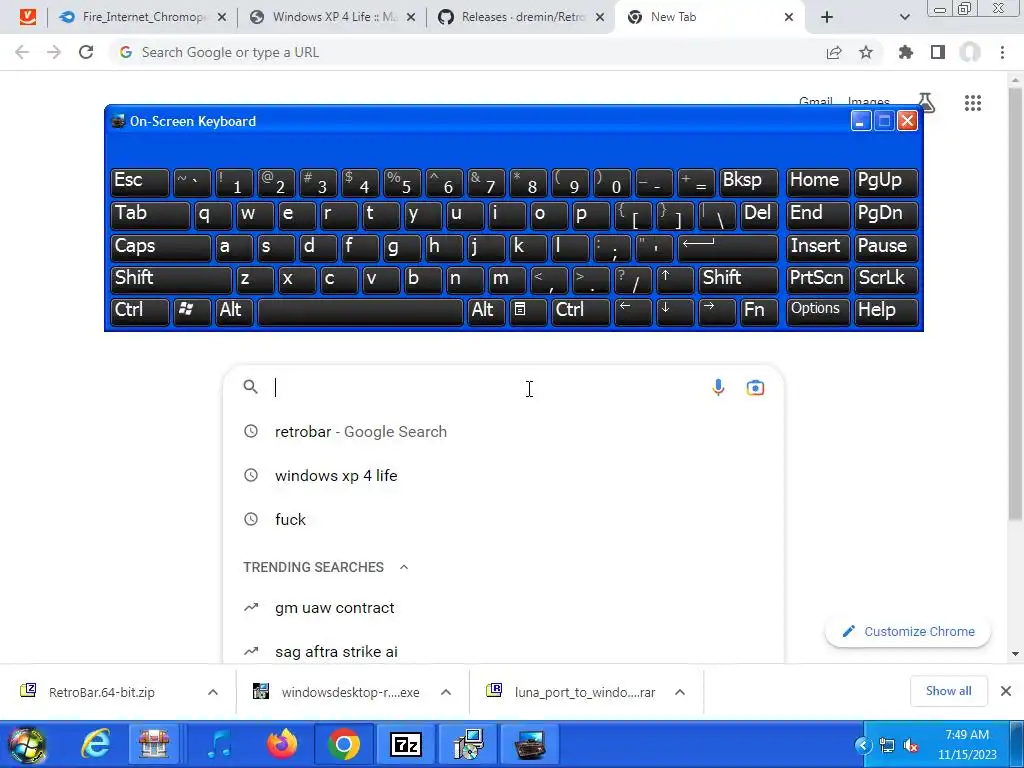Viewport: 1024px width, 768px height.
Task: Open the new tab plus button
Action: 827,17
